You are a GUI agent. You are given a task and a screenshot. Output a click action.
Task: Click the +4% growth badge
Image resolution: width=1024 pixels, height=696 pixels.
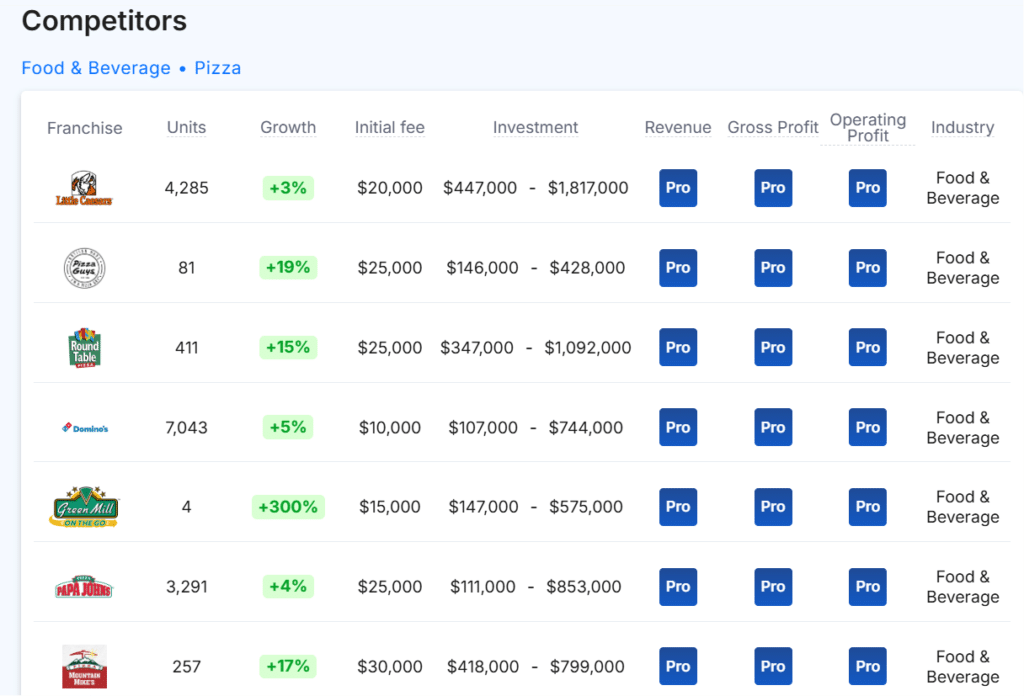[288, 586]
